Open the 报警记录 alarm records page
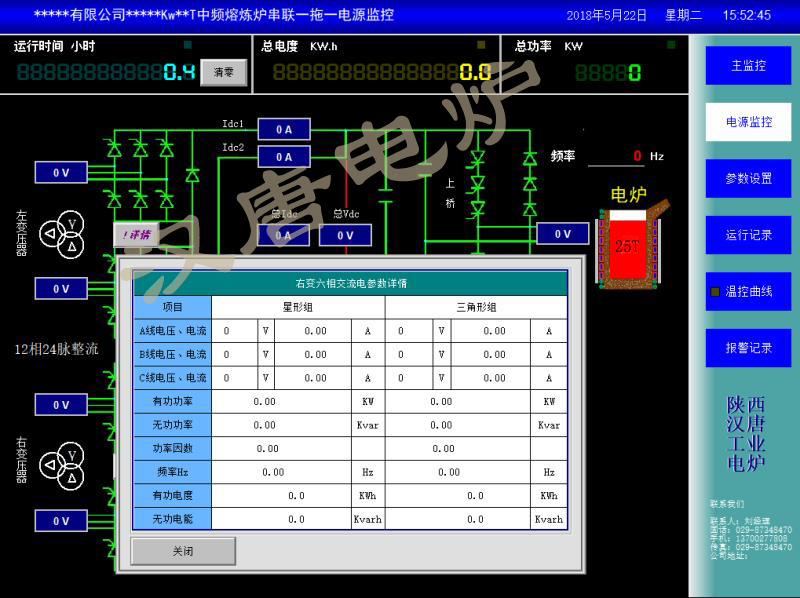Screen dimensions: 800x598 749,348
